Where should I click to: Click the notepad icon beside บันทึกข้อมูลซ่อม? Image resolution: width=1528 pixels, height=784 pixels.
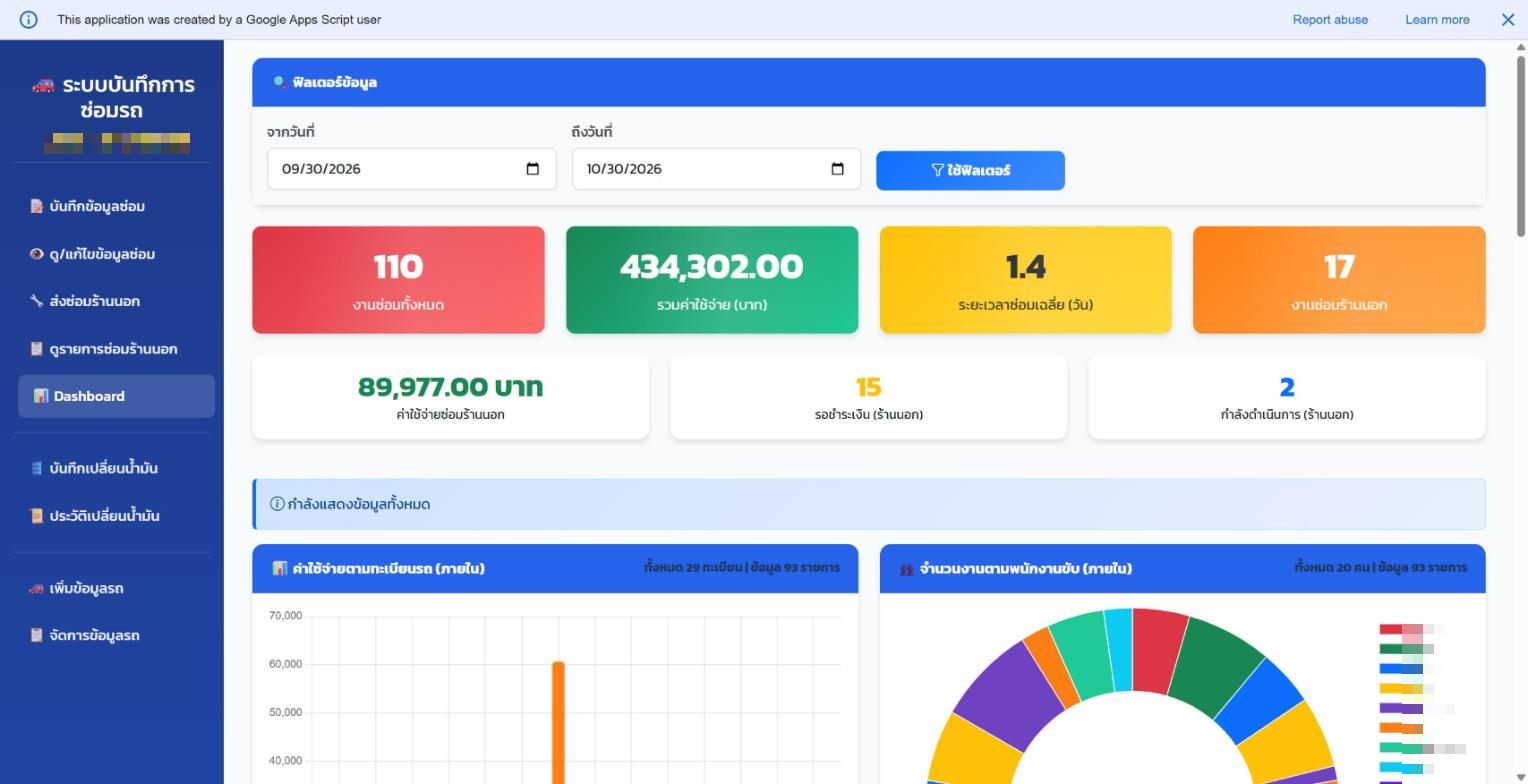coord(37,206)
